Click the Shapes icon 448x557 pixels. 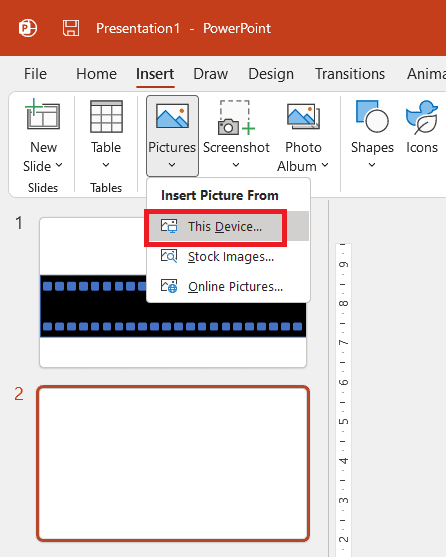coord(372,117)
